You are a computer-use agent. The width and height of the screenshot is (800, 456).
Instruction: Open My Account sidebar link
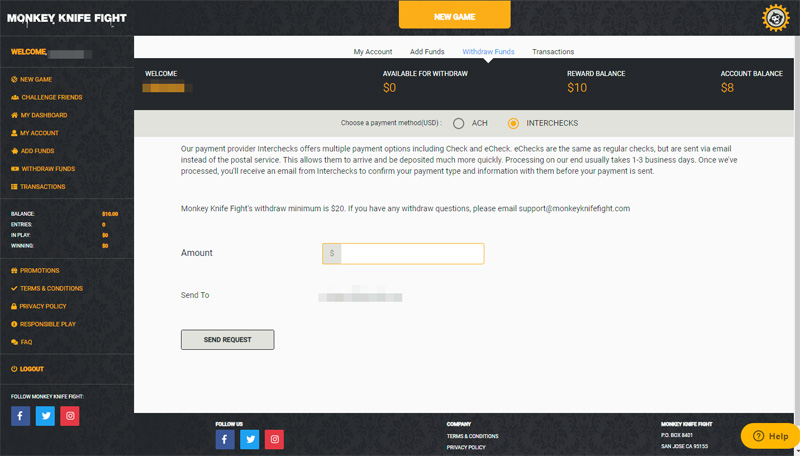click(x=35, y=133)
